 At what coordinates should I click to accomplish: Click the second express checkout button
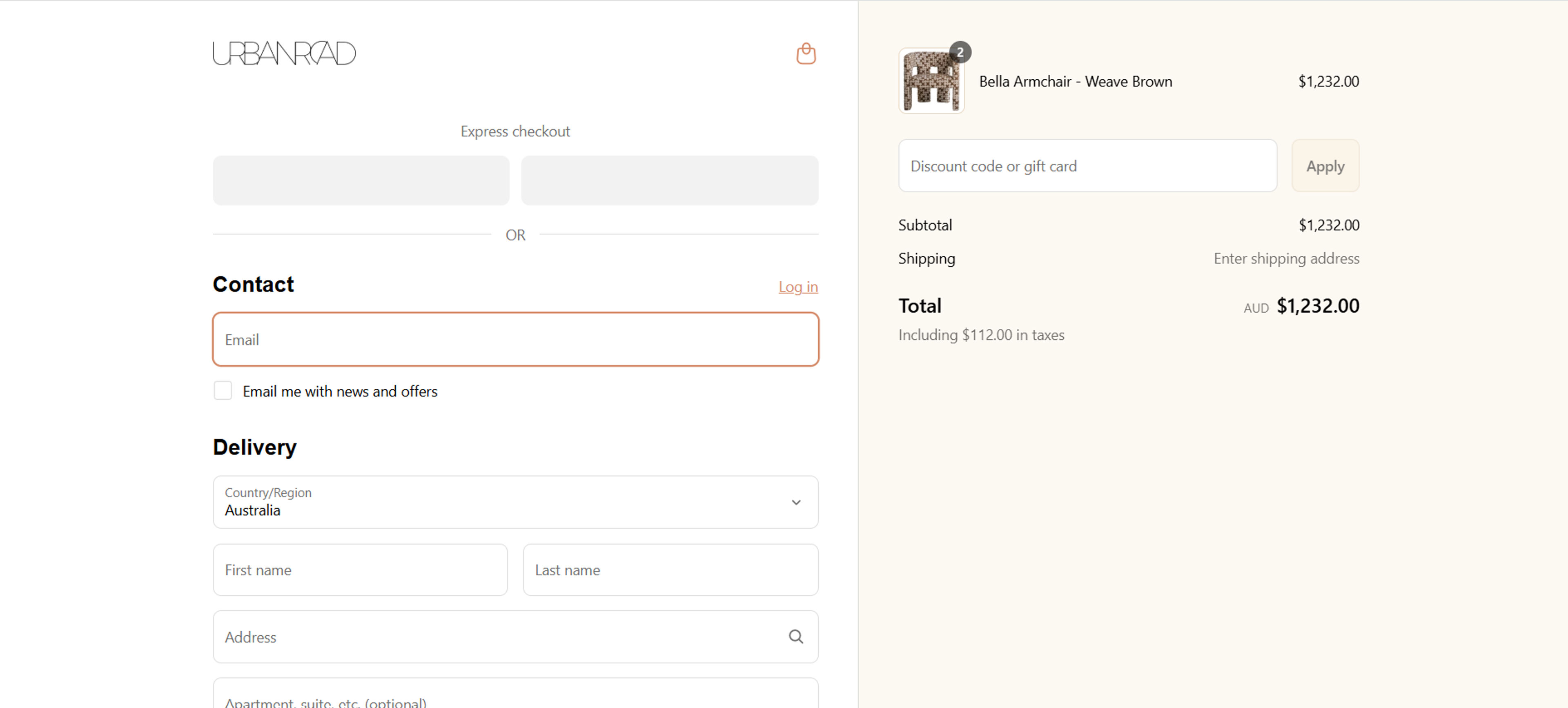pos(670,180)
